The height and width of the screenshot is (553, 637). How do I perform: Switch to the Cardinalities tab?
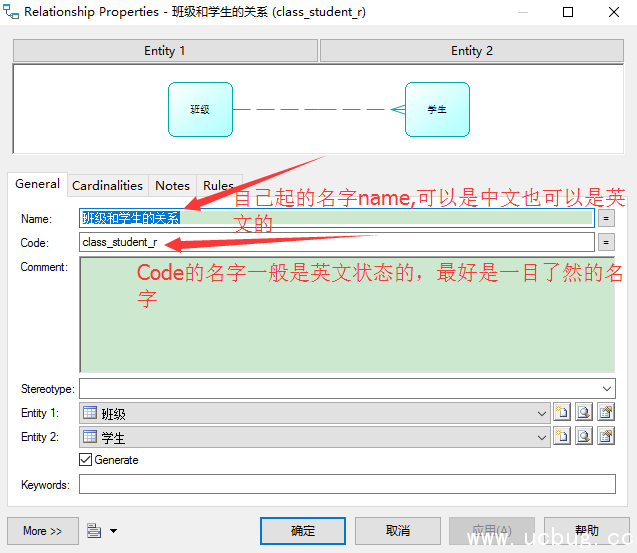coord(108,186)
